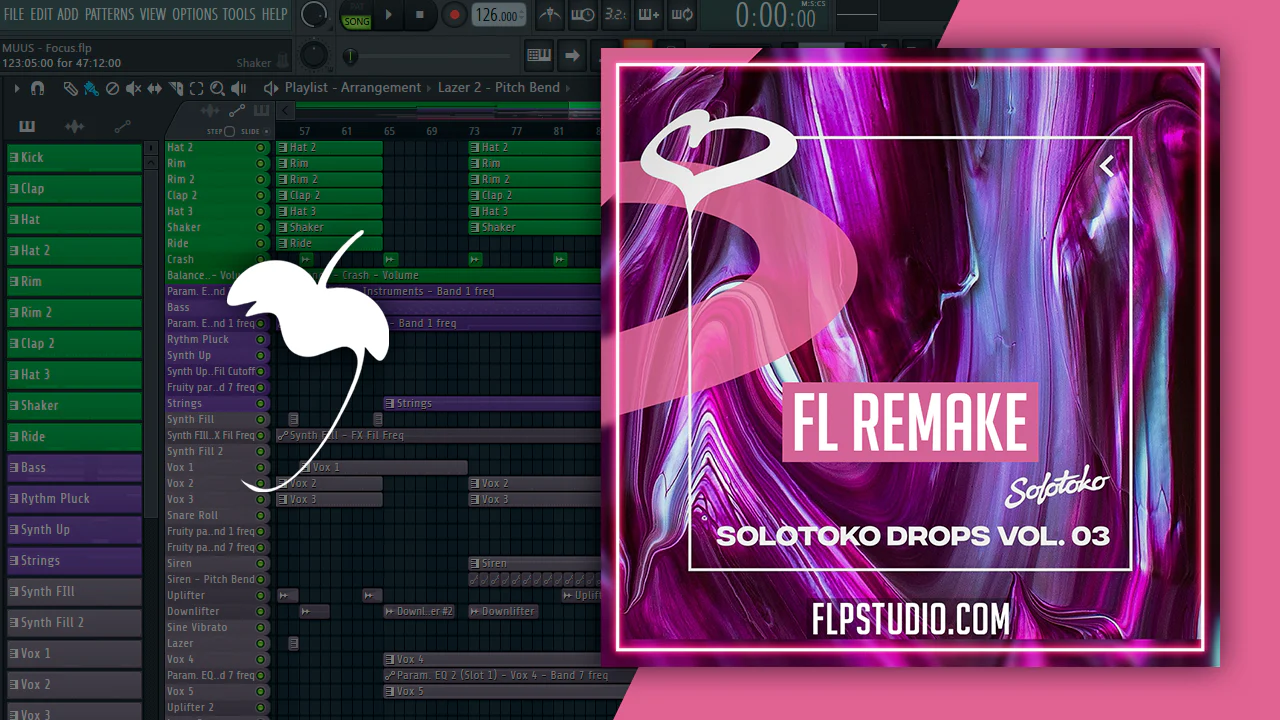Arm recording with the Record button
This screenshot has width=1280, height=720.
click(454, 15)
